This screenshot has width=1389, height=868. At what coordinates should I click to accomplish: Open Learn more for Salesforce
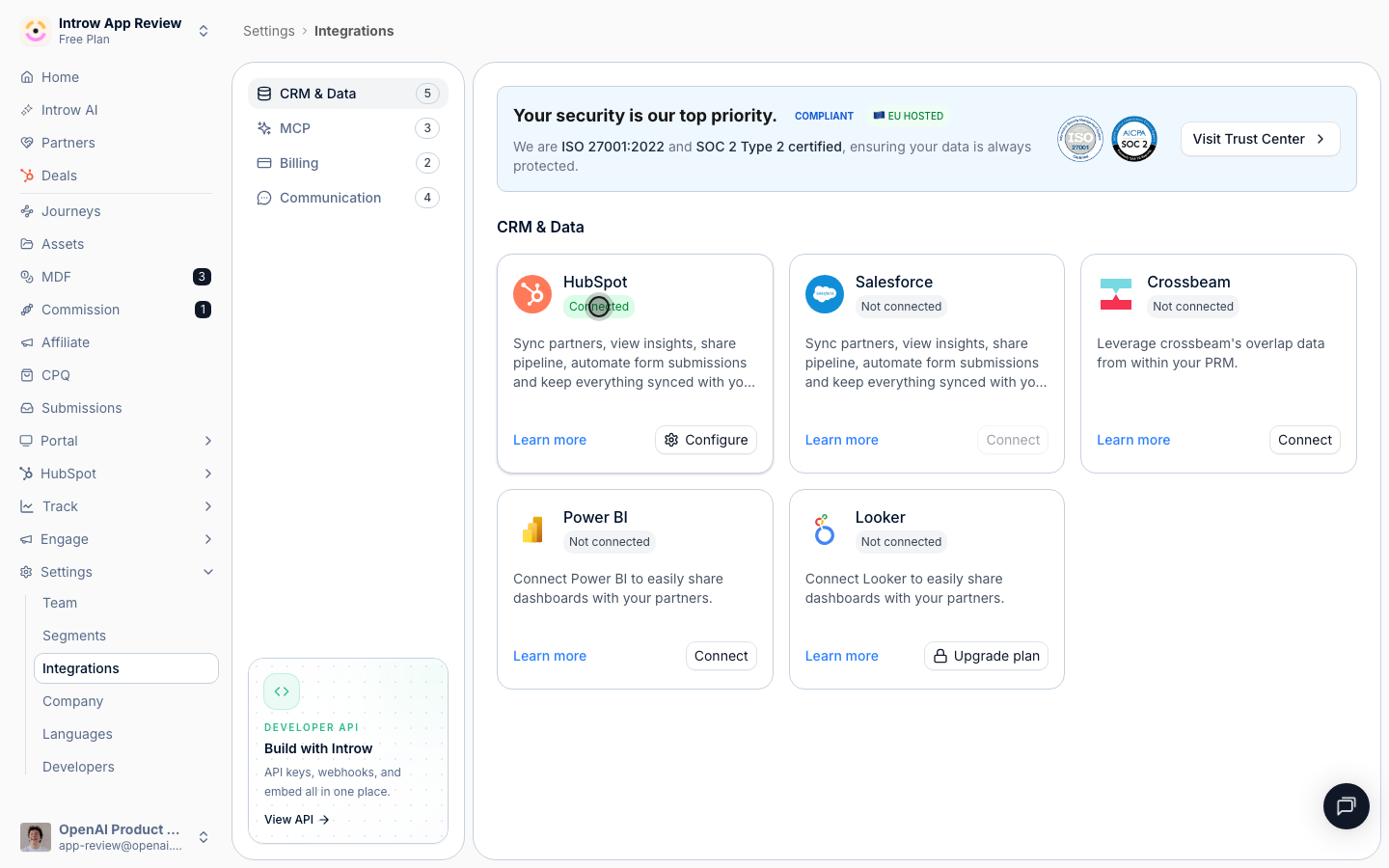coord(842,440)
